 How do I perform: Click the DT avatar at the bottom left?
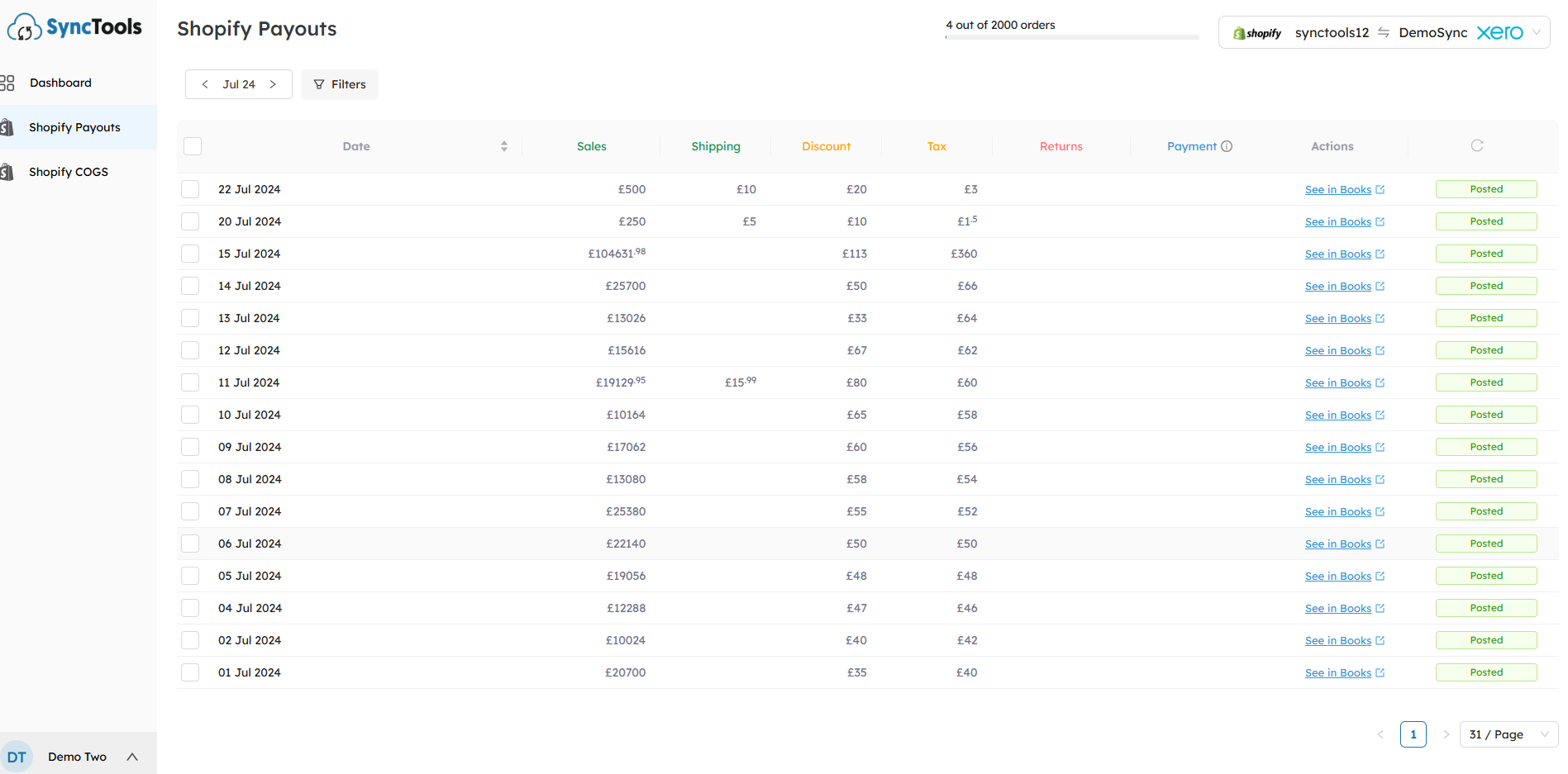pos(17,757)
